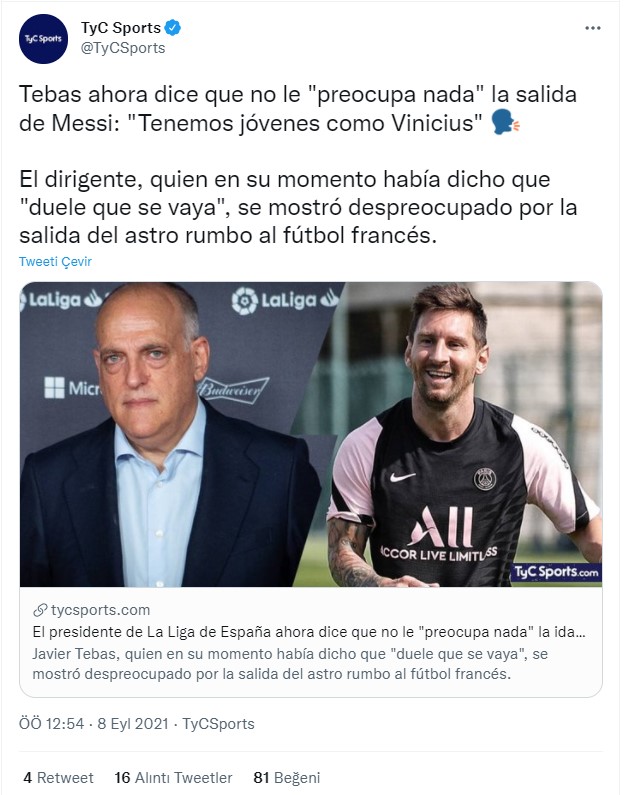Click the tweet's main text about Tebas
This screenshot has height=795, width=624.
pos(298,165)
